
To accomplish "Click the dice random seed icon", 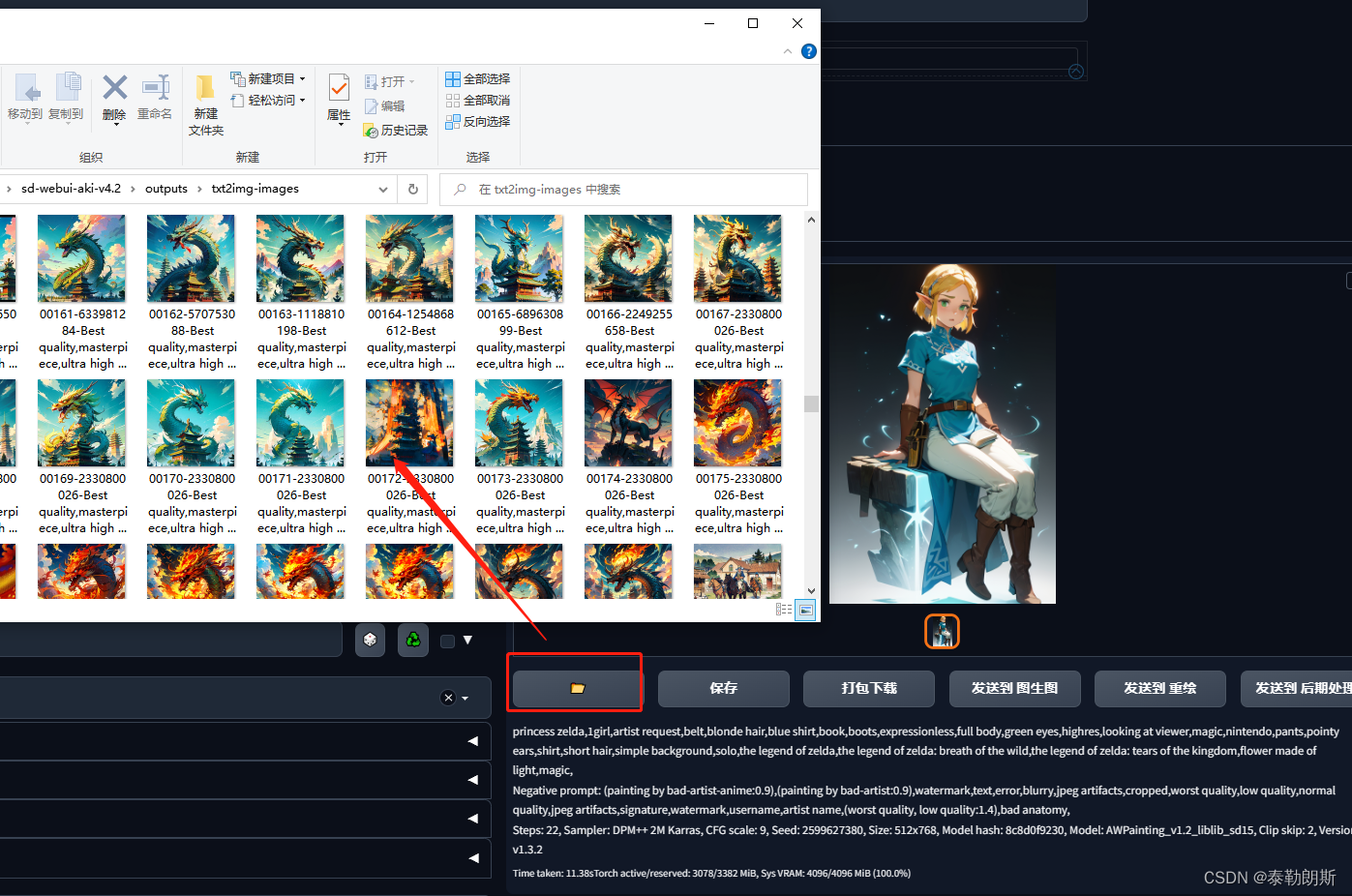I will 370,641.
